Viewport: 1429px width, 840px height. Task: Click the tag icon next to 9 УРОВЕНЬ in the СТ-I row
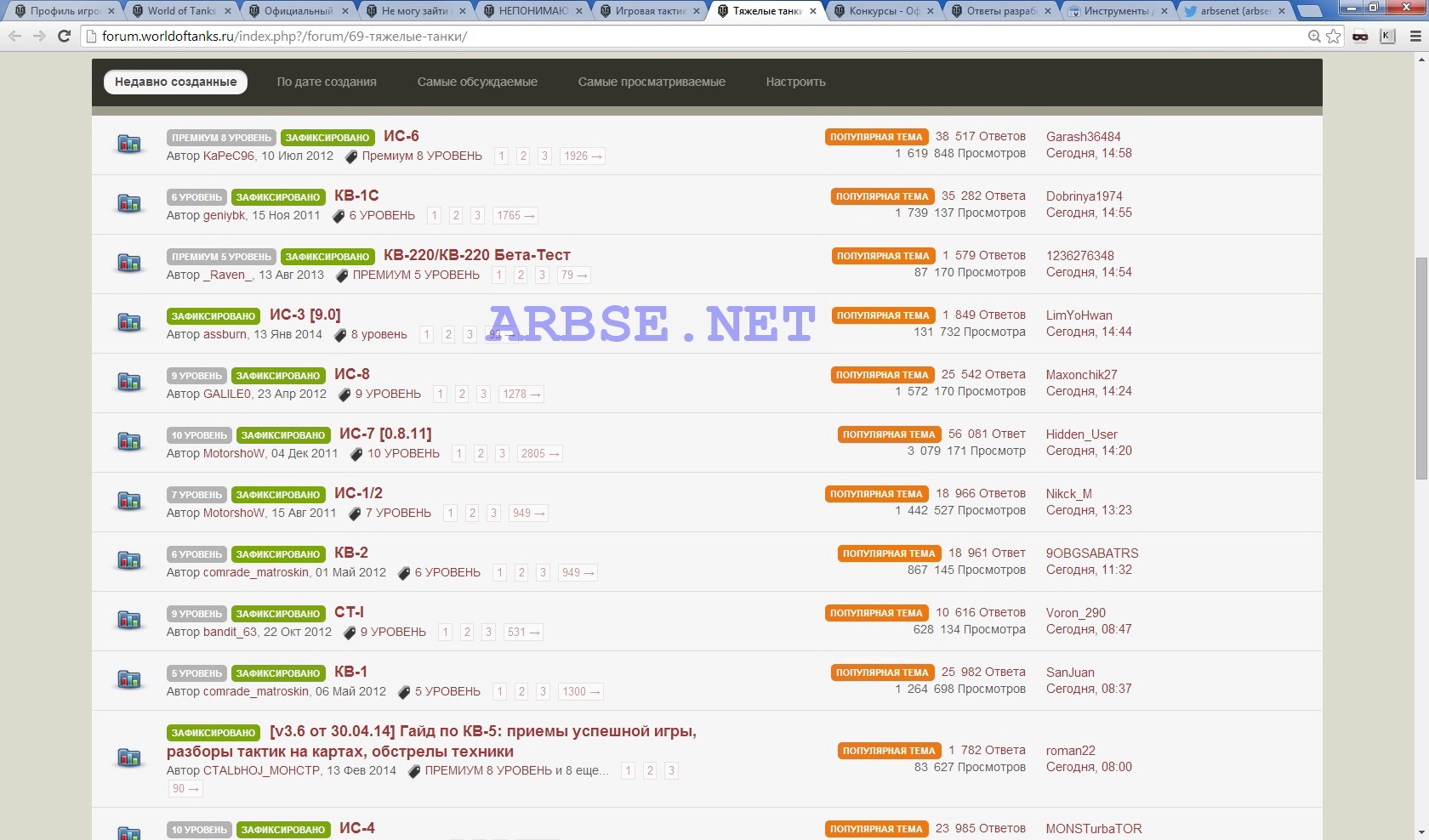[349, 633]
